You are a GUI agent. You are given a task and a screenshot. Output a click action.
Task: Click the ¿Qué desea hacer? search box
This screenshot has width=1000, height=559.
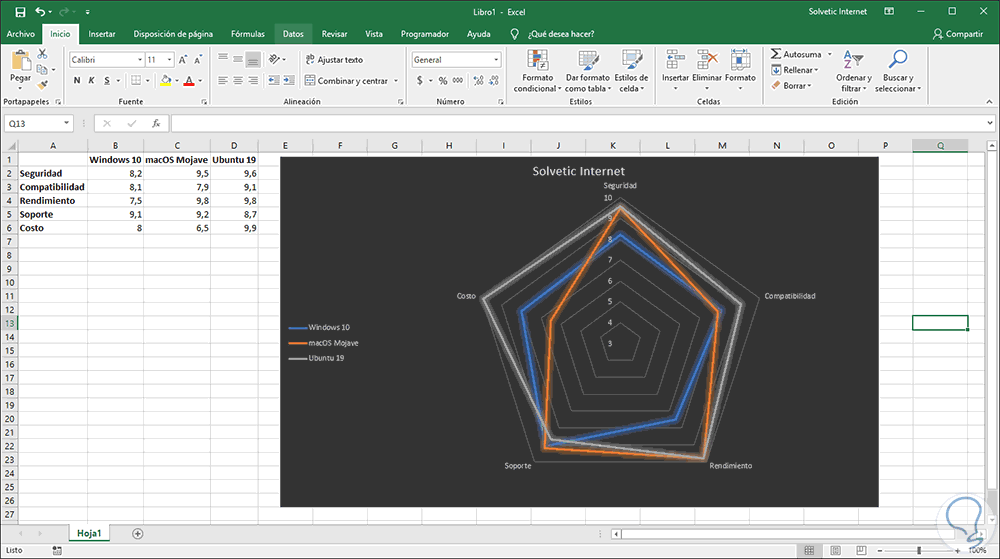click(561, 34)
